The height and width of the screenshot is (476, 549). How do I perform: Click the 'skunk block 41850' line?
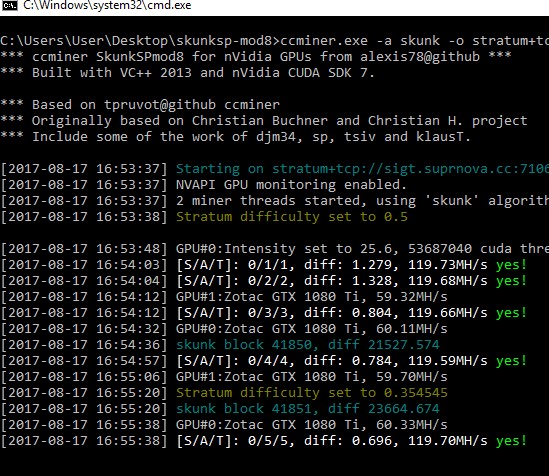point(220,345)
